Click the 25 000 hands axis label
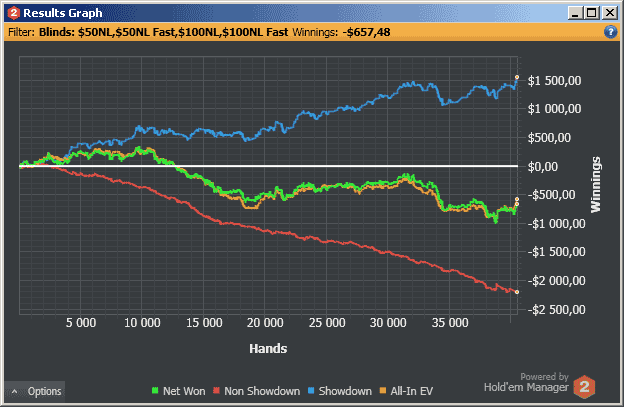Viewport: 624px width, 407px height. pyautogui.click(x=327, y=323)
